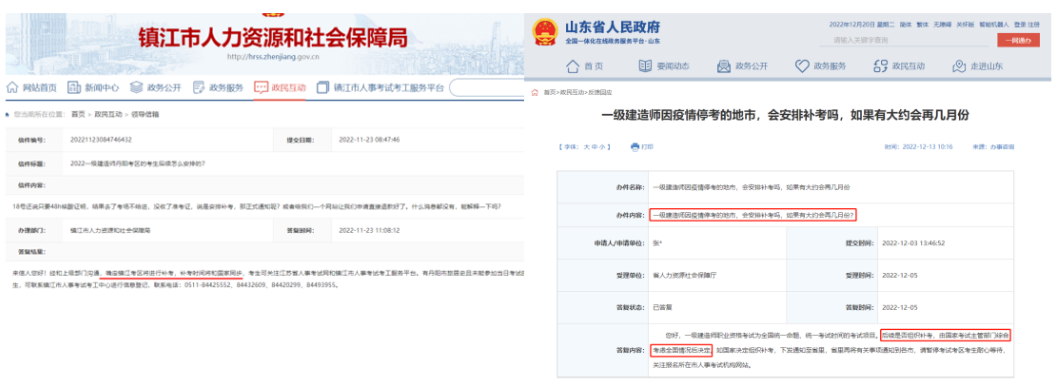
Task: Click 注册 on Shandong site
Action: click(1034, 24)
